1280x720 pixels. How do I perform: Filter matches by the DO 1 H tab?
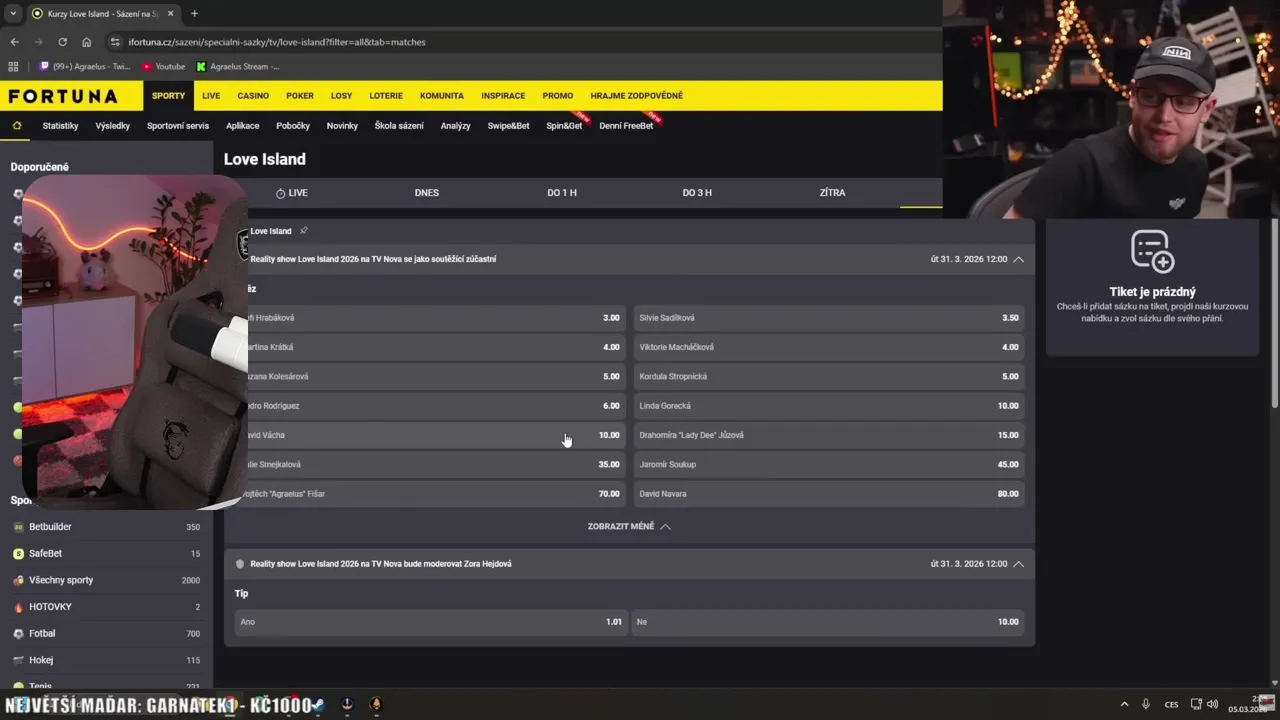click(x=562, y=193)
